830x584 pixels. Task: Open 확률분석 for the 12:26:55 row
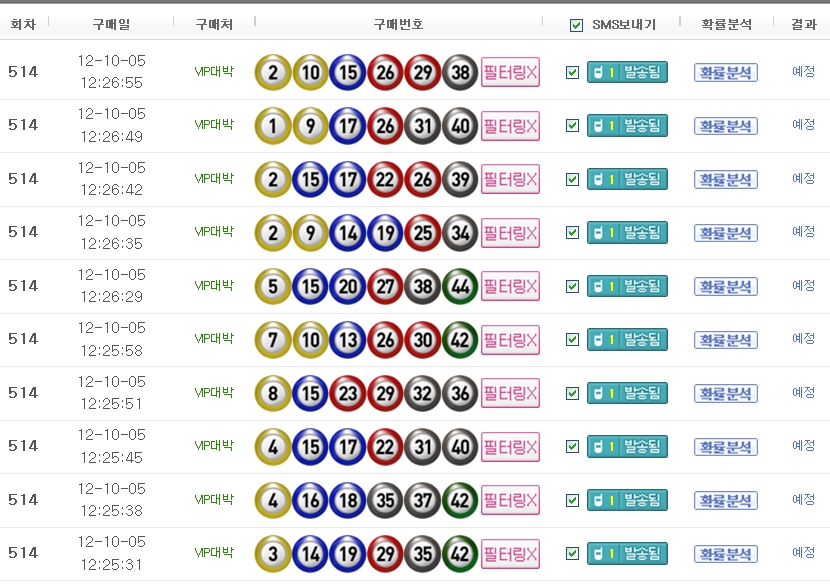pyautogui.click(x=726, y=72)
